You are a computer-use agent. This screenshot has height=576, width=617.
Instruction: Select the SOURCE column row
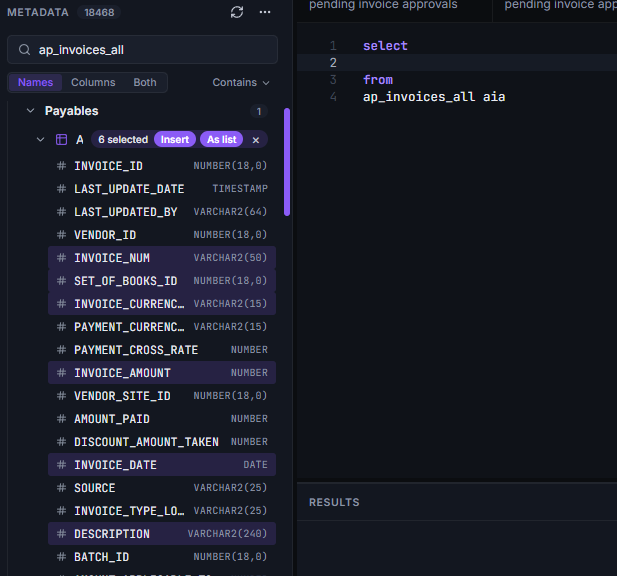pos(162,488)
